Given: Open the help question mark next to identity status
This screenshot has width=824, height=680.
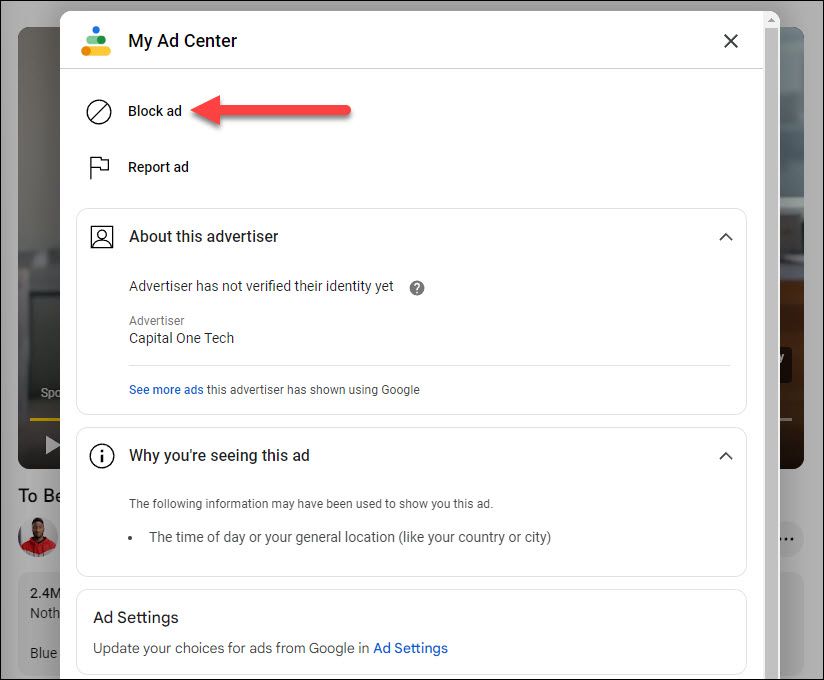Looking at the screenshot, I should pyautogui.click(x=416, y=287).
